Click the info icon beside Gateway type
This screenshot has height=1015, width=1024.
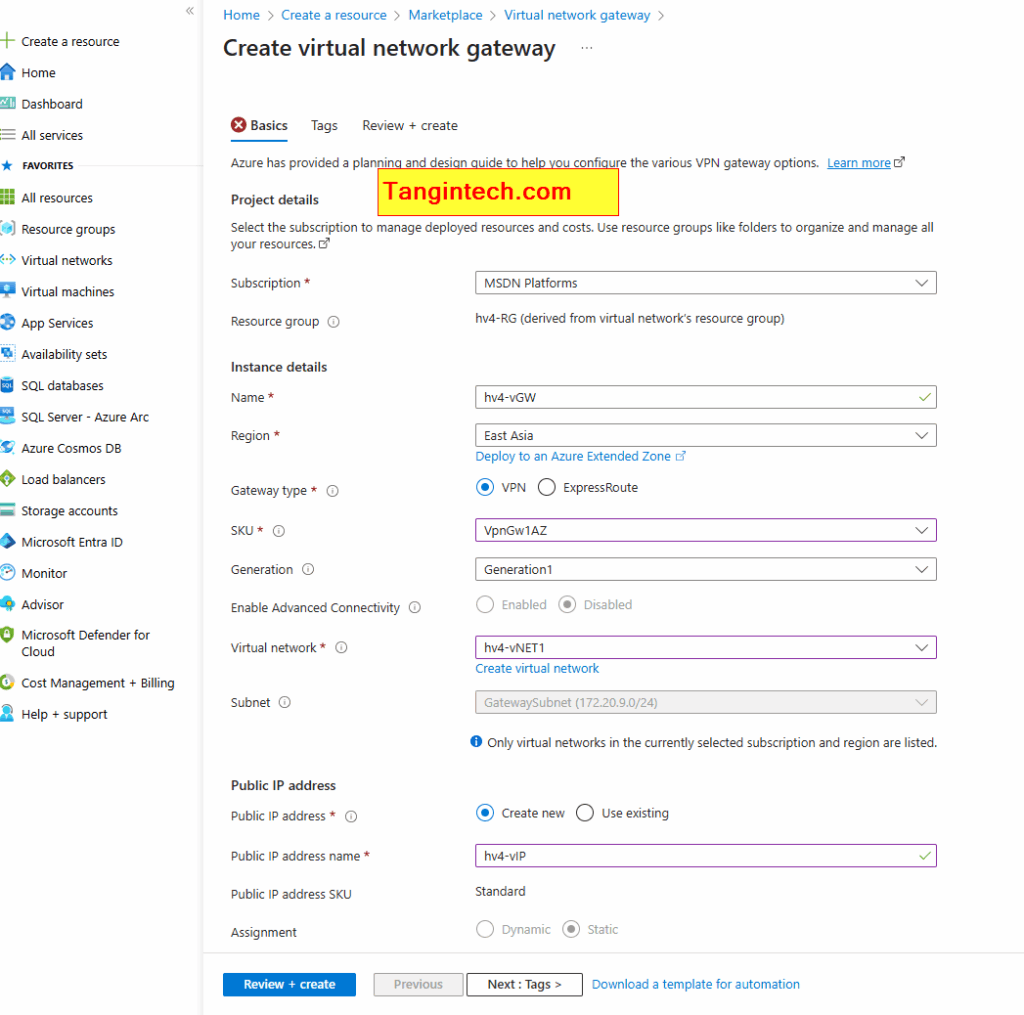coord(332,491)
